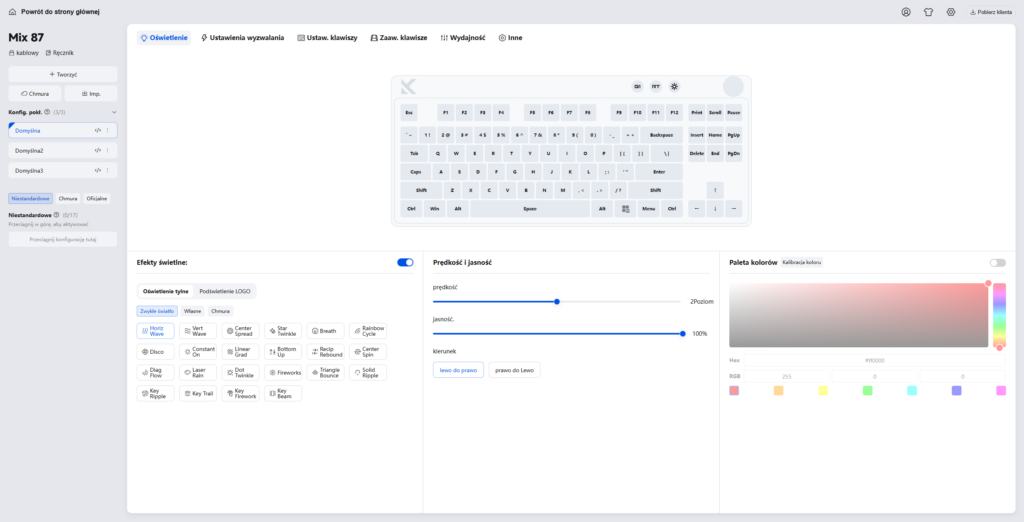Open the Zaaw. klawisze tab
The image size is (1024, 522).
pyautogui.click(x=398, y=38)
